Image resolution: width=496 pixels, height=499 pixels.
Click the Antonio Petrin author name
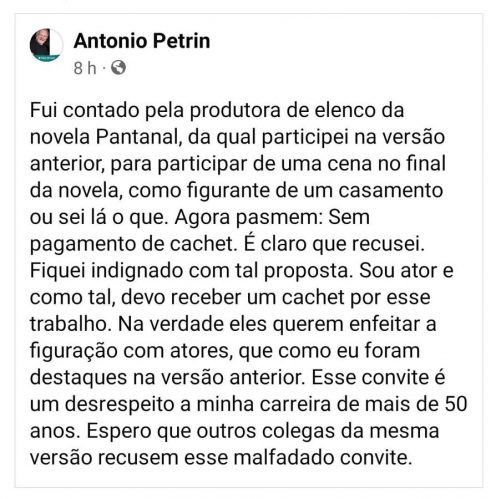tap(142, 41)
